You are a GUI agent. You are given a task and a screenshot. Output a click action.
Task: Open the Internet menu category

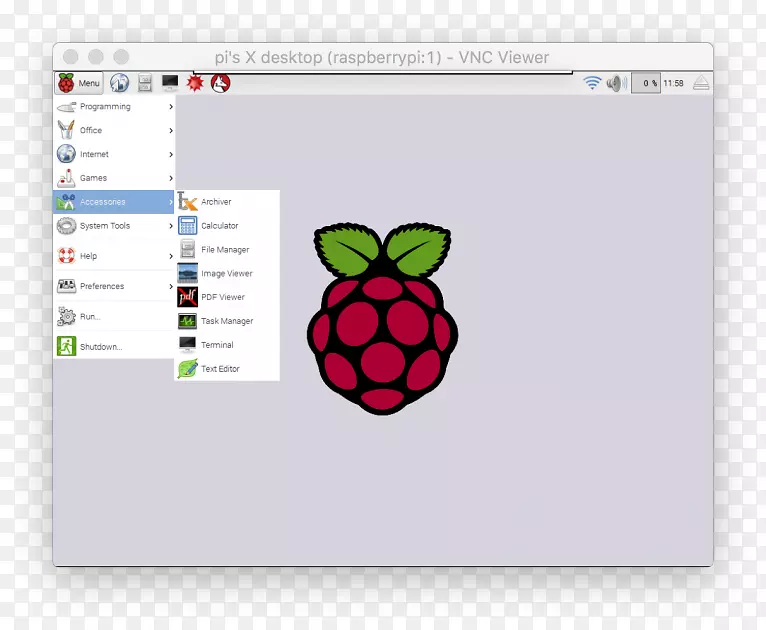click(114, 154)
